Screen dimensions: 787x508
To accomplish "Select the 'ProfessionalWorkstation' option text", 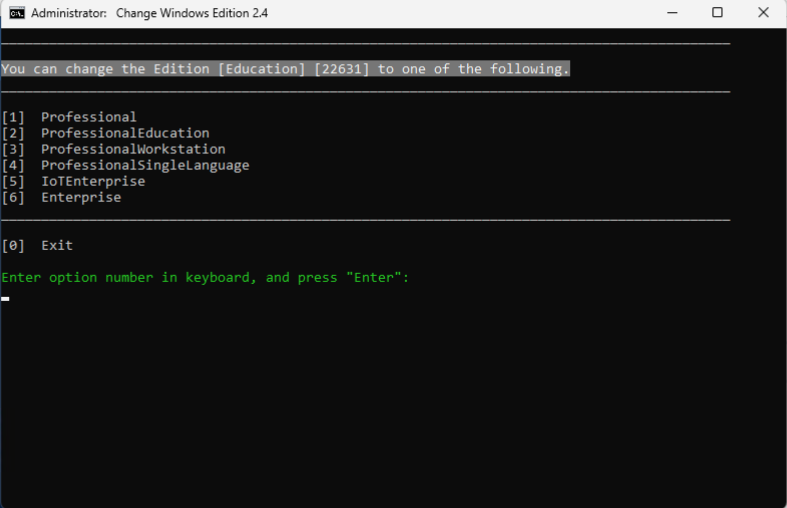I will (x=133, y=149).
